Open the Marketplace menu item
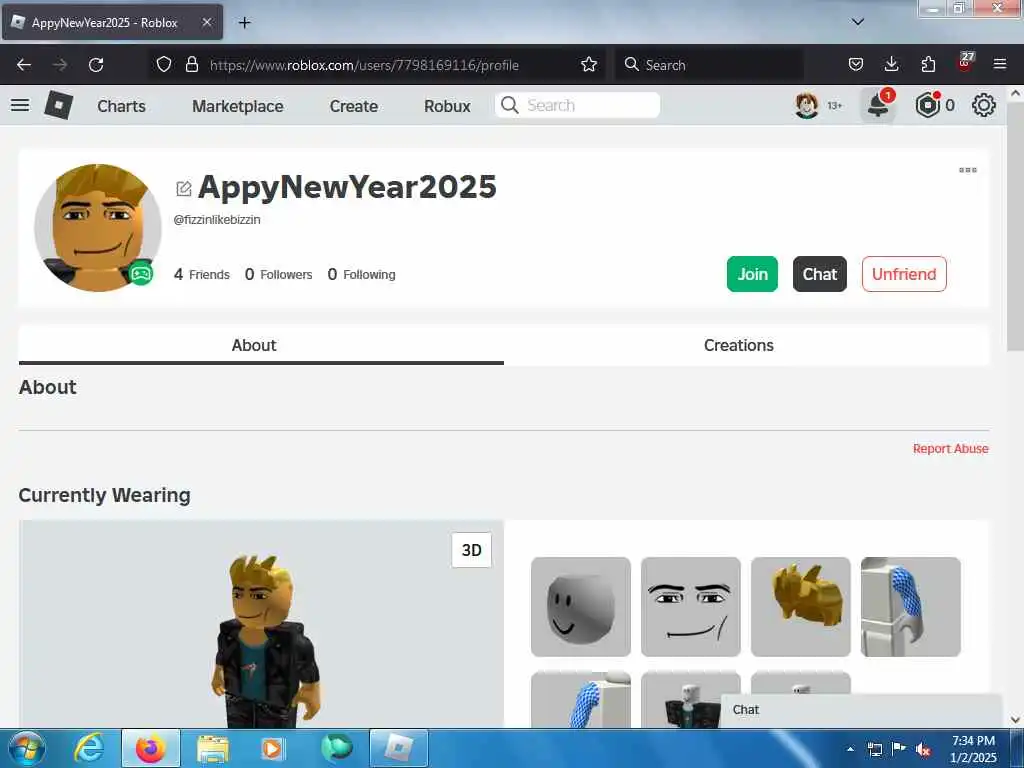The width and height of the screenshot is (1024, 768). (x=238, y=106)
